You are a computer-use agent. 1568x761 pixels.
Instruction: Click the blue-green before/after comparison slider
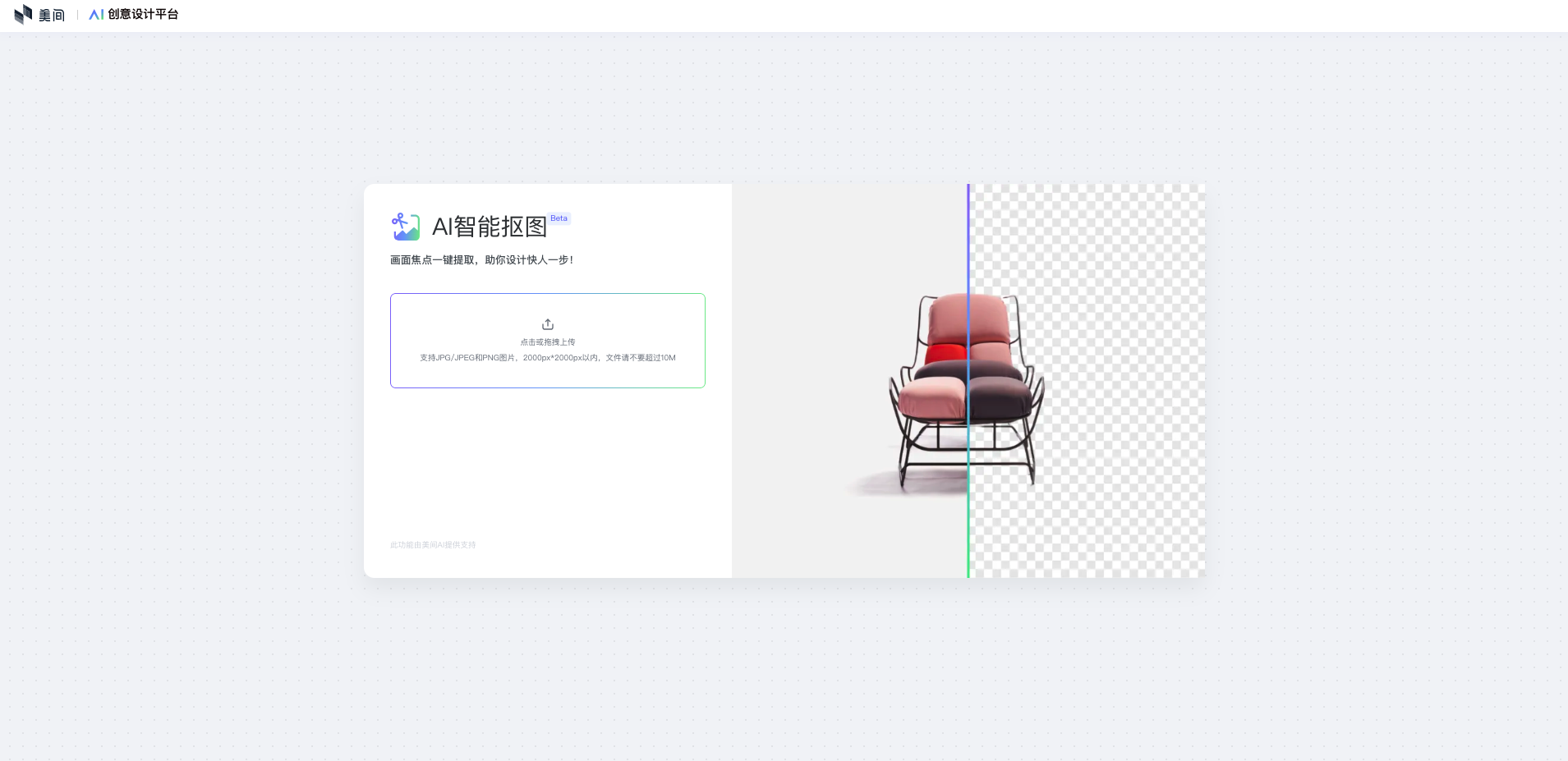point(968,380)
